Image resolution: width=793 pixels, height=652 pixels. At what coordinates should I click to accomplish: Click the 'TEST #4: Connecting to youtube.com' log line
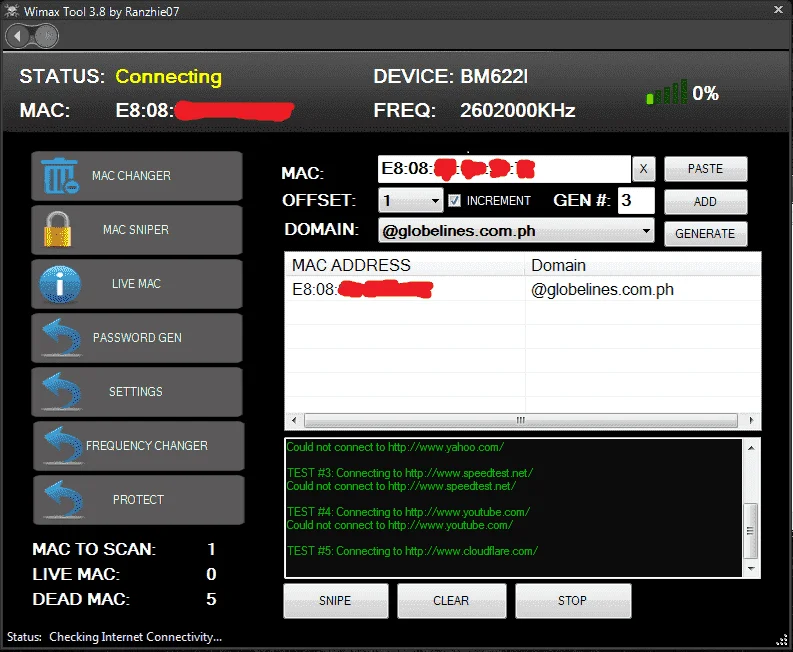coord(408,512)
